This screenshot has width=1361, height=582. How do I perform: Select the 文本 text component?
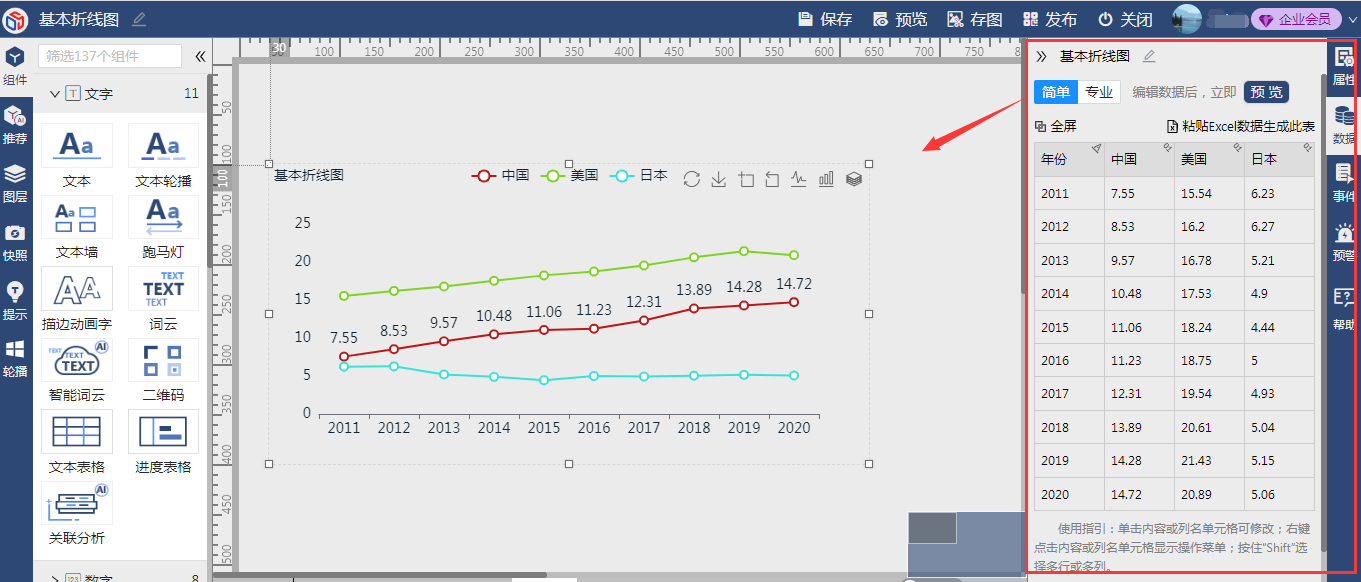[x=77, y=156]
